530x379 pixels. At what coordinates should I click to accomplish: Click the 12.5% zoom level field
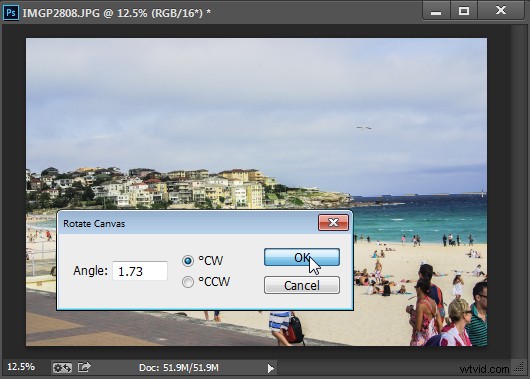tap(21, 367)
